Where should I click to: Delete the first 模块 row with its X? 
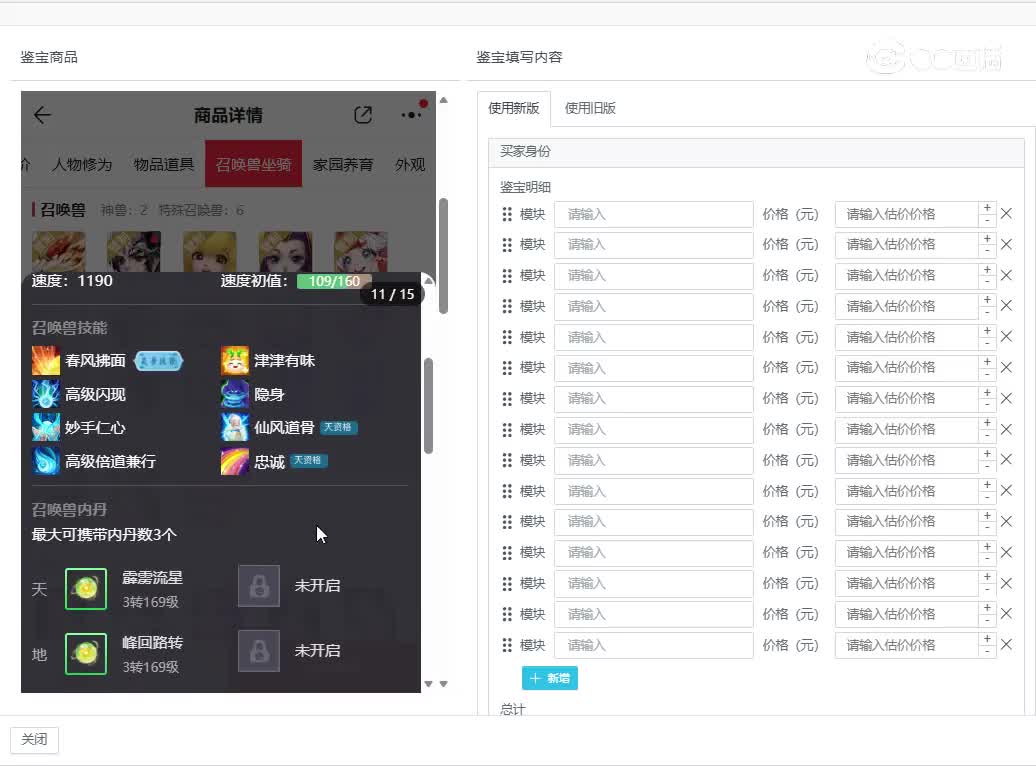click(1006, 213)
